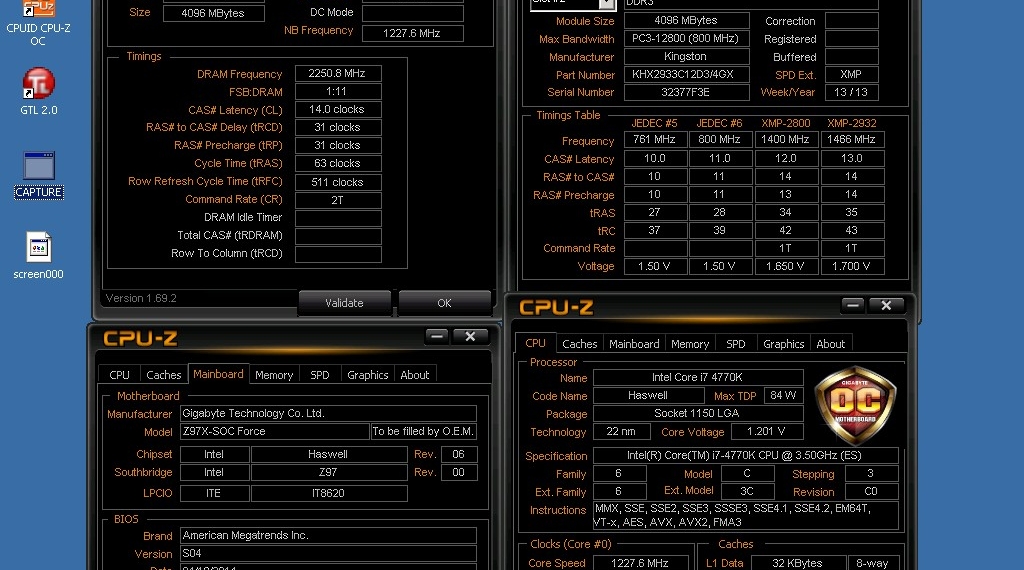The image size is (1024, 570).
Task: Click the Manufacturer field showing Kingston
Action: point(686,57)
